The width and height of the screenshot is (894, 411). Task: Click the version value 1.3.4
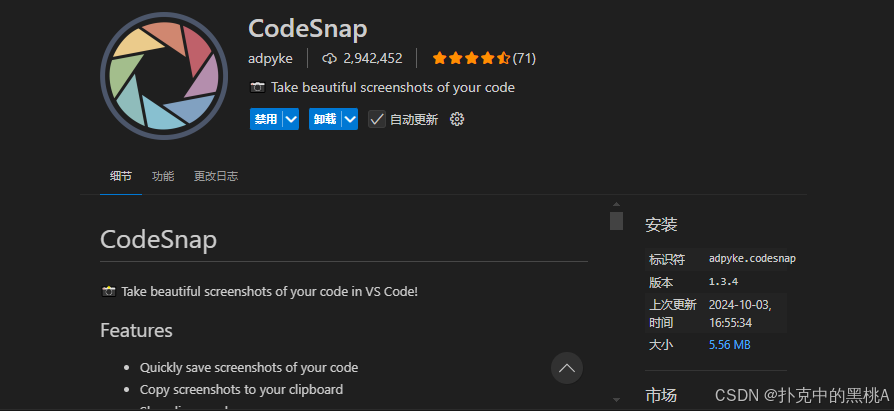[x=724, y=282]
